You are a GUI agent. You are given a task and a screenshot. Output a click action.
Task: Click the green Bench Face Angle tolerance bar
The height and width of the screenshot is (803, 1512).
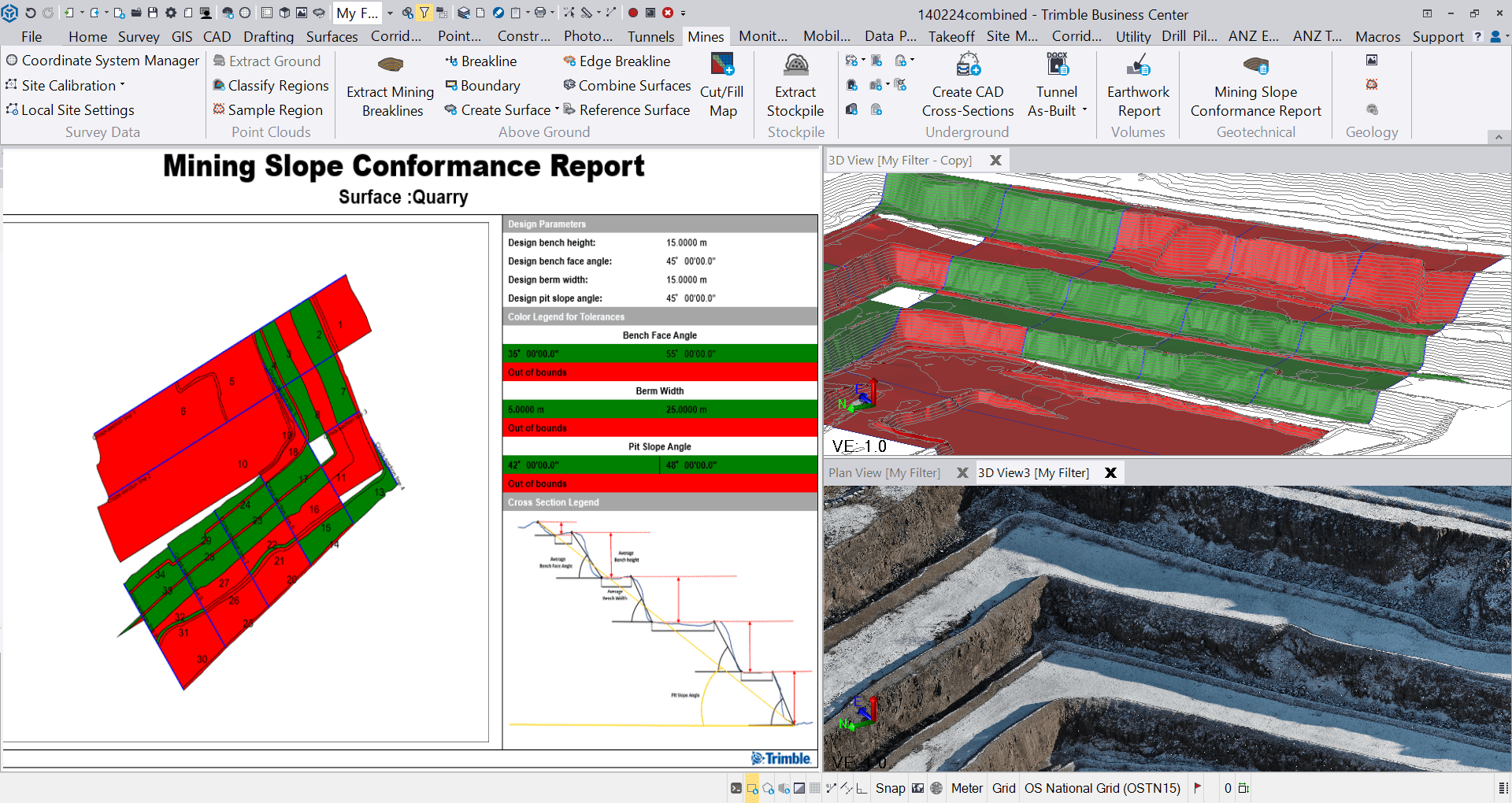(x=659, y=353)
